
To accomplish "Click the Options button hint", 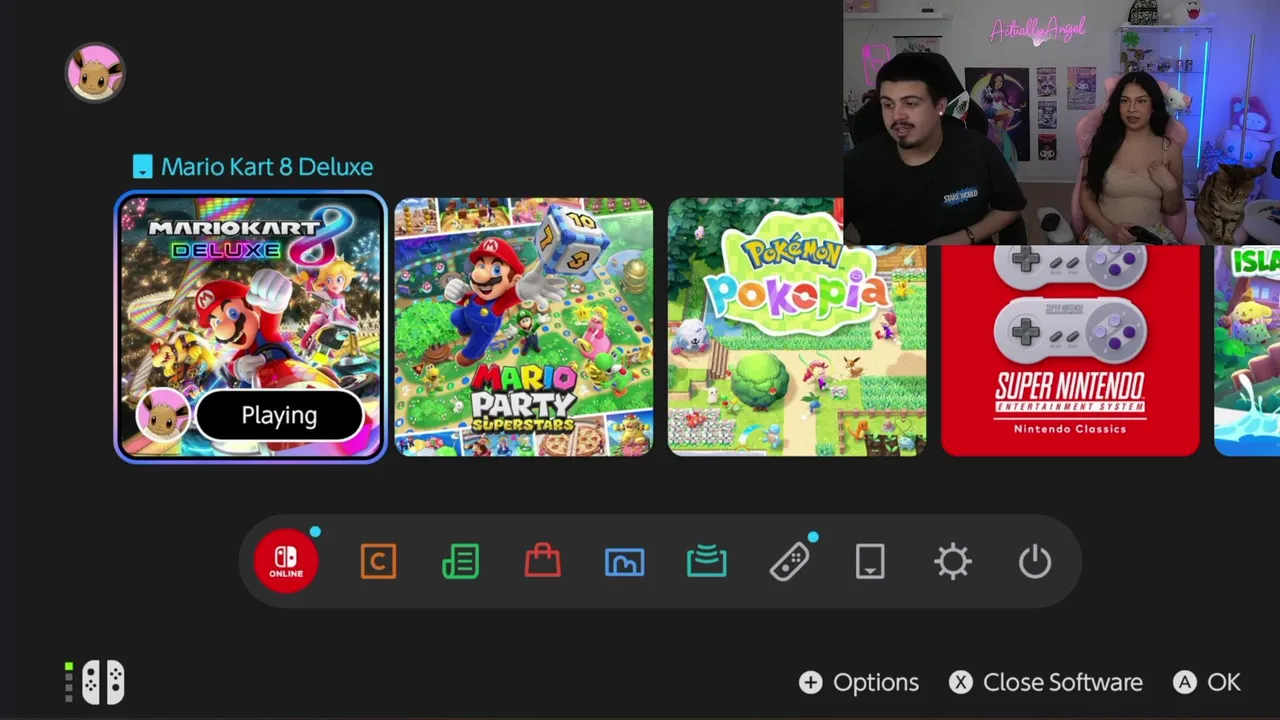I will (x=859, y=682).
